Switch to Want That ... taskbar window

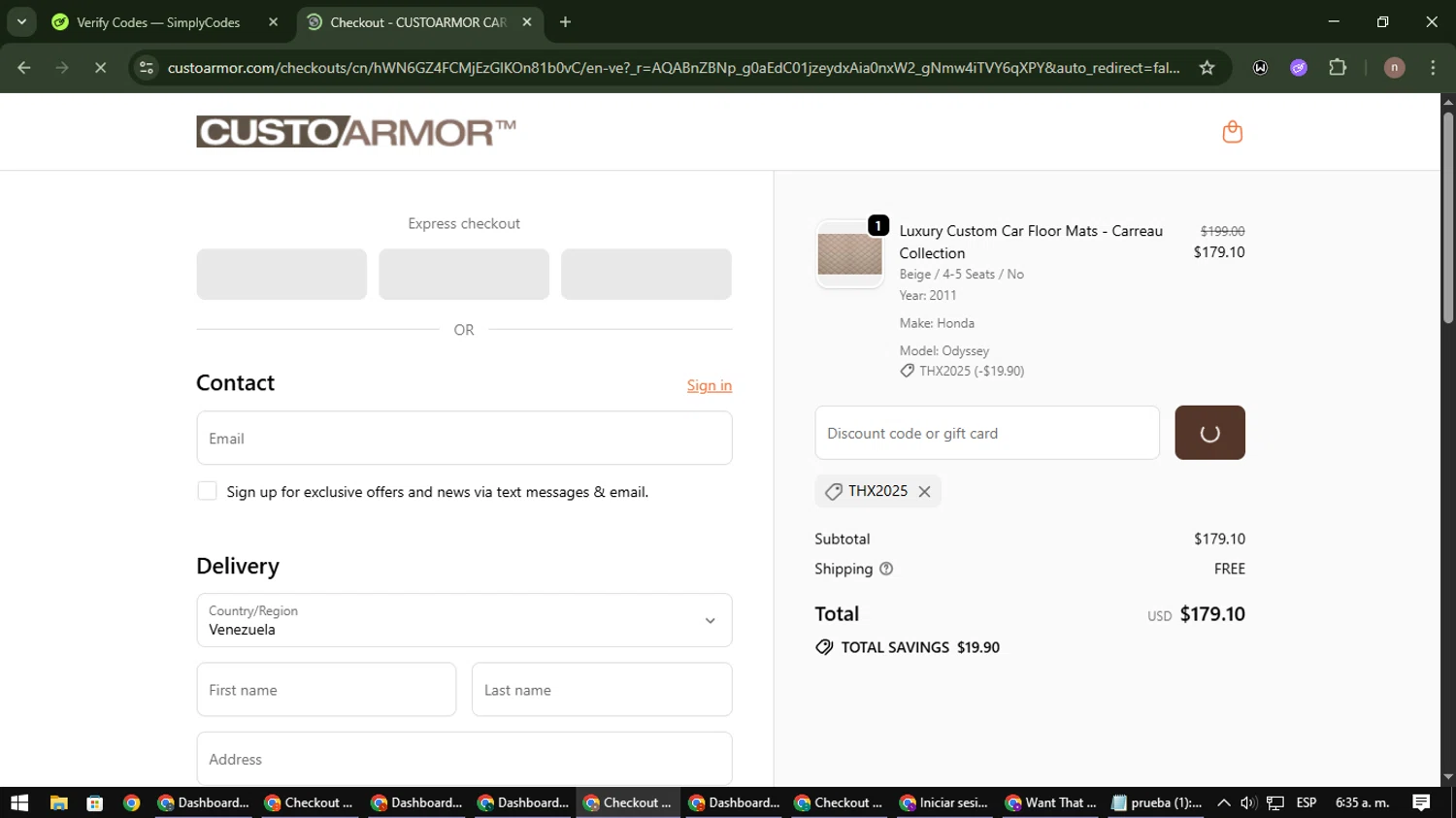(x=1051, y=802)
